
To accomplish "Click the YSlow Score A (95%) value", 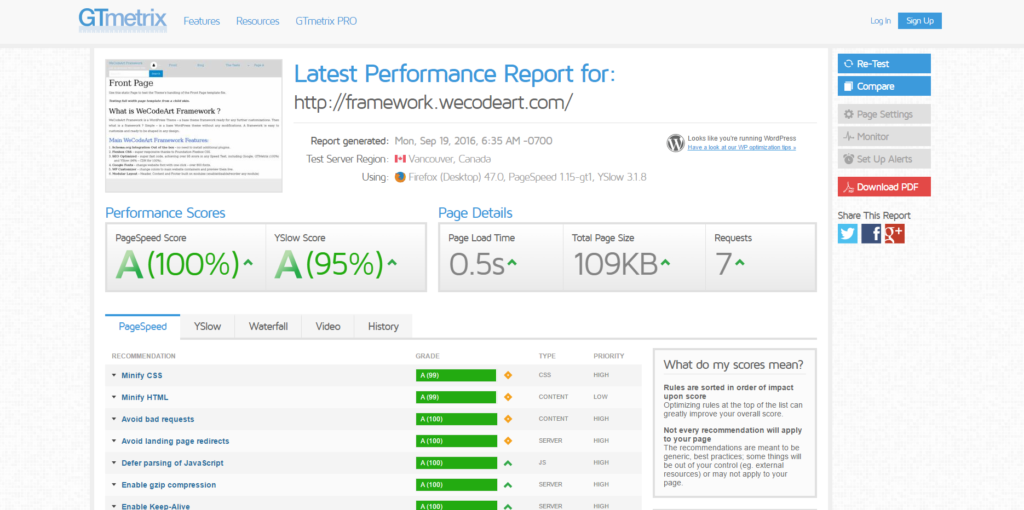I will pyautogui.click(x=329, y=264).
